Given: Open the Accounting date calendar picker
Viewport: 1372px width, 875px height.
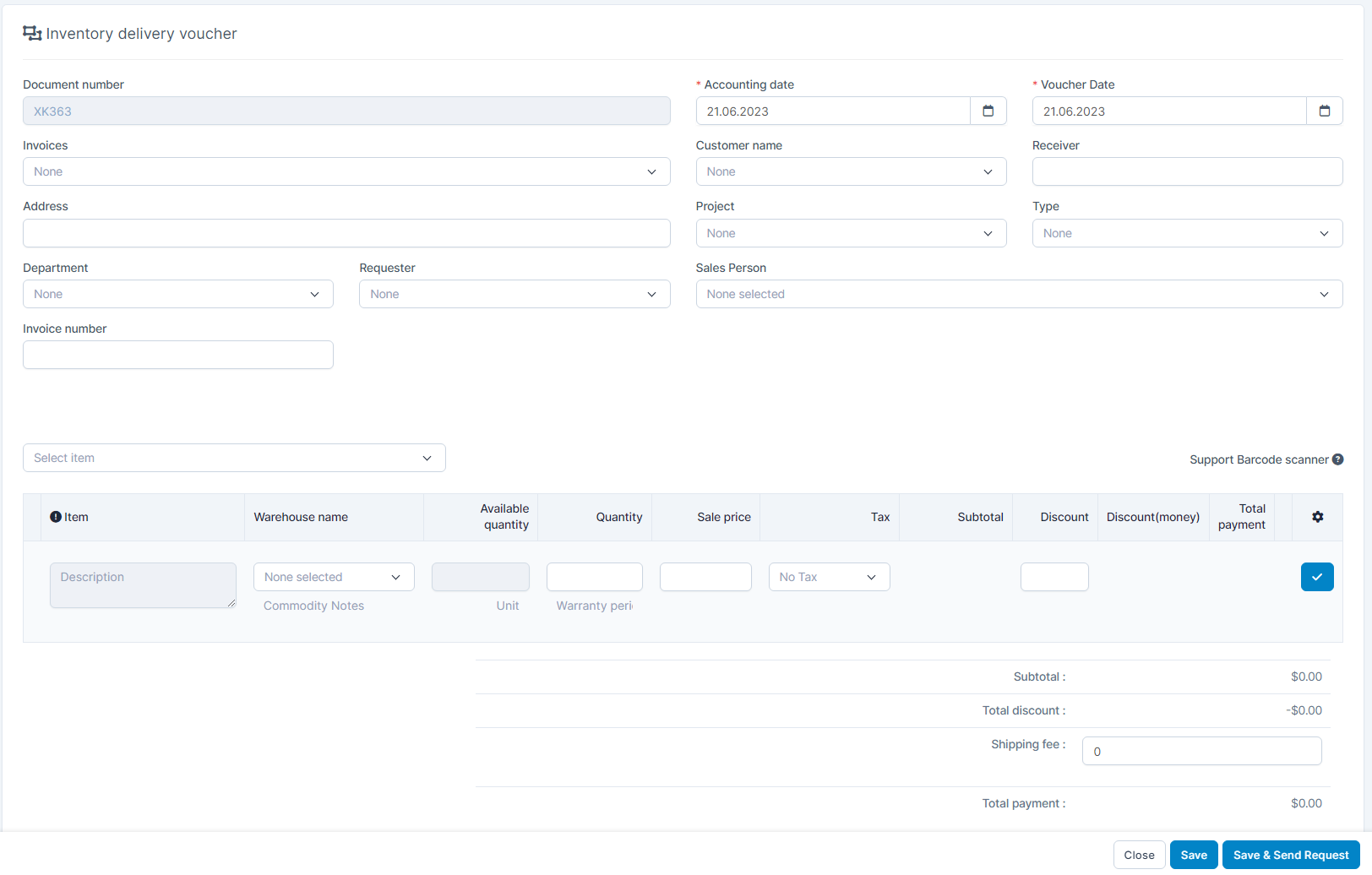Looking at the screenshot, I should [x=988, y=111].
